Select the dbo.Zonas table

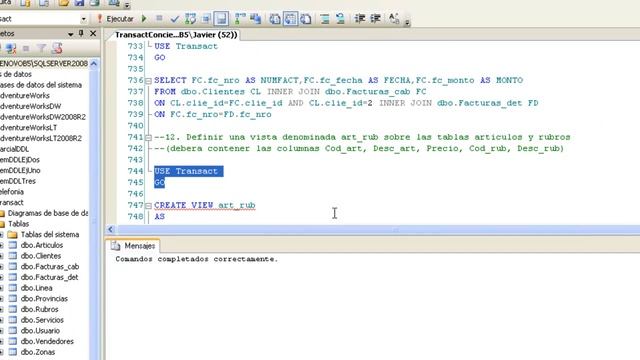click(38, 352)
